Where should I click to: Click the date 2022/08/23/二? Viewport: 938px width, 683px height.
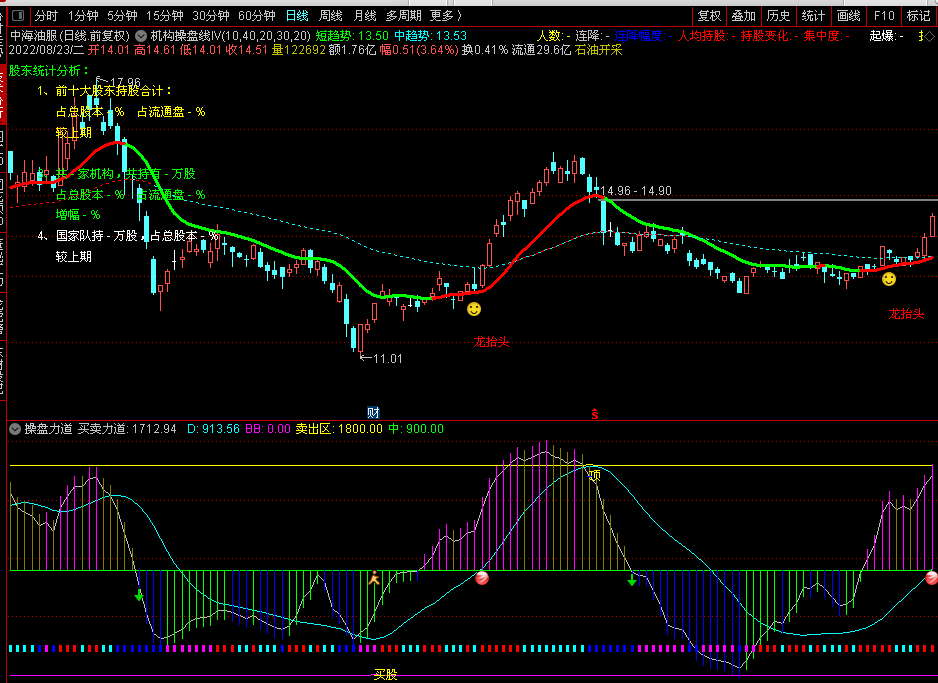(47, 50)
